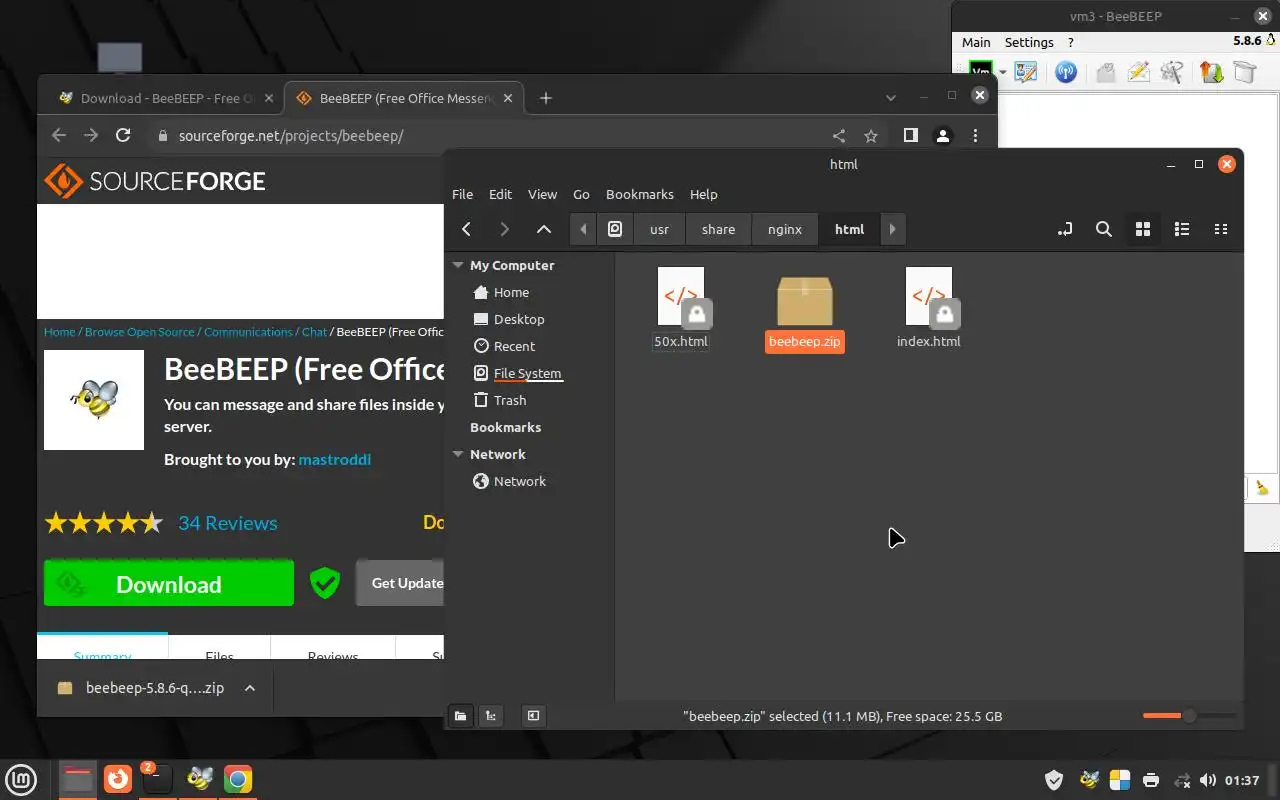Switch to compact view

(1221, 229)
